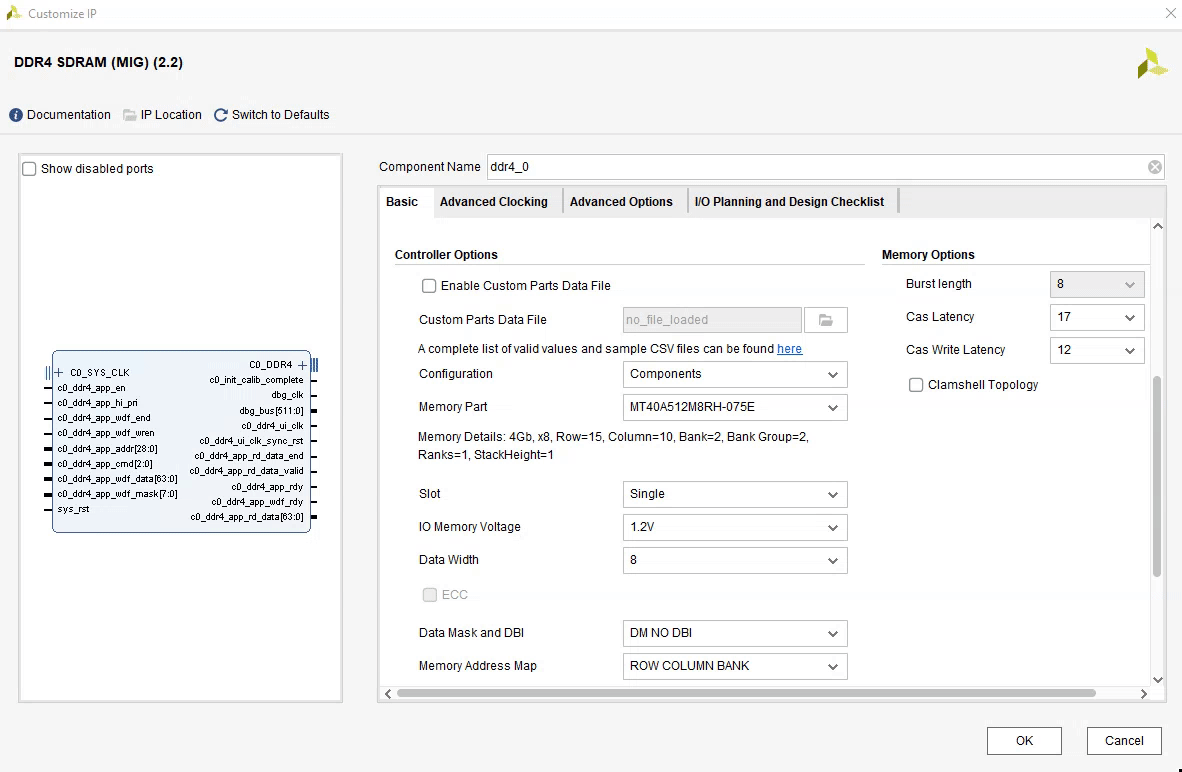Click the scroll right arrow
Image resolution: width=1182 pixels, height=772 pixels.
click(x=1144, y=694)
